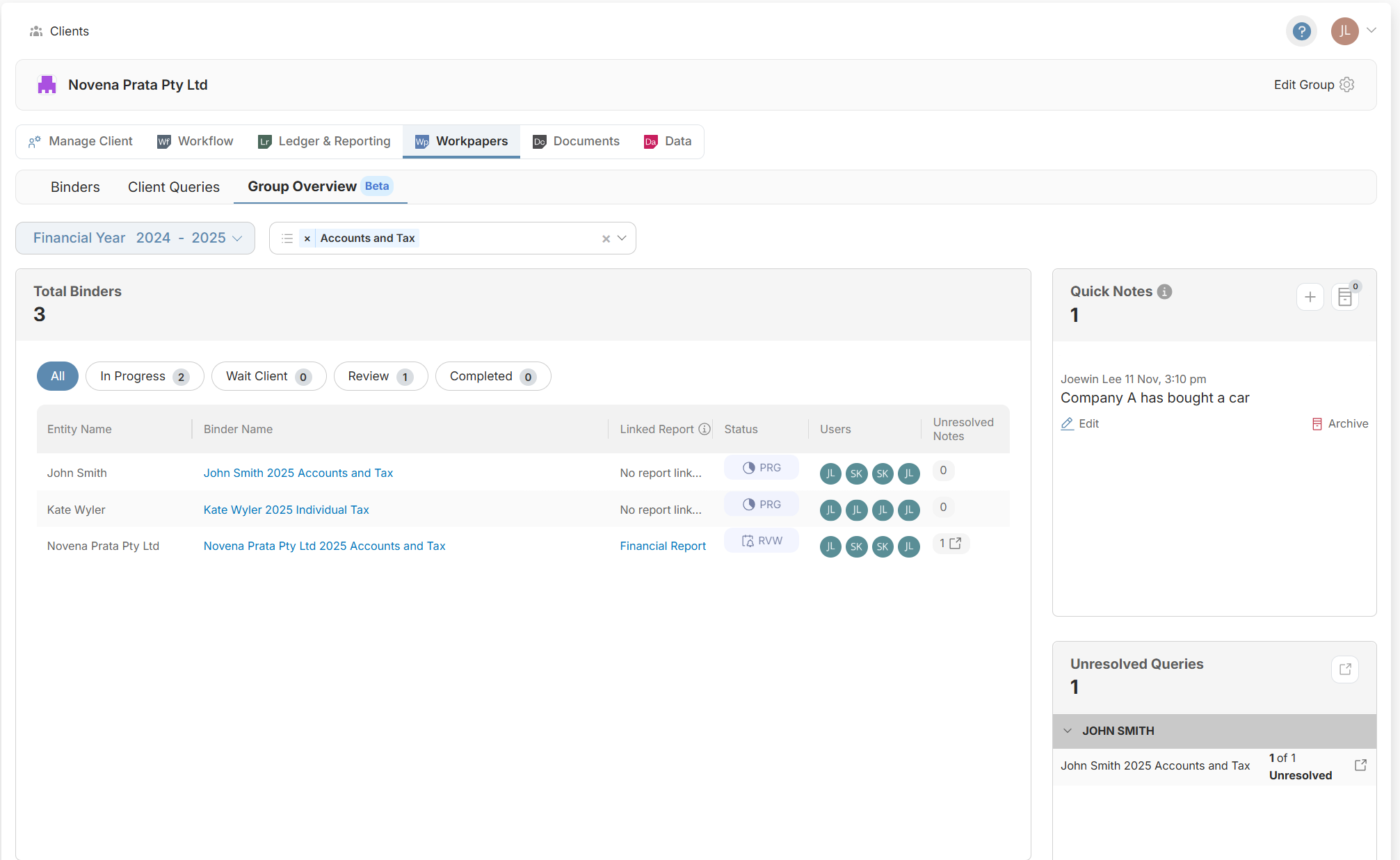Click the Edit Group gear icon
Screen dimensions: 1400x860
click(1347, 85)
